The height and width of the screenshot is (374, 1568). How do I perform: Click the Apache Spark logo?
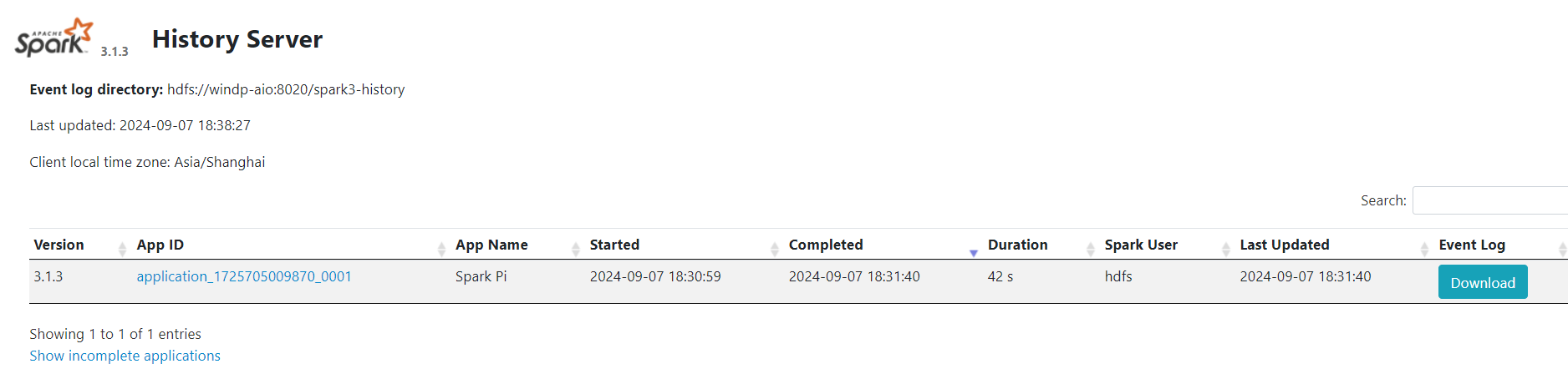click(x=53, y=38)
